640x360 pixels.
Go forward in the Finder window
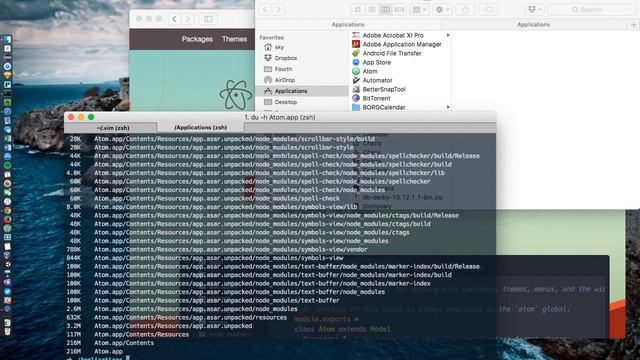(278, 9)
